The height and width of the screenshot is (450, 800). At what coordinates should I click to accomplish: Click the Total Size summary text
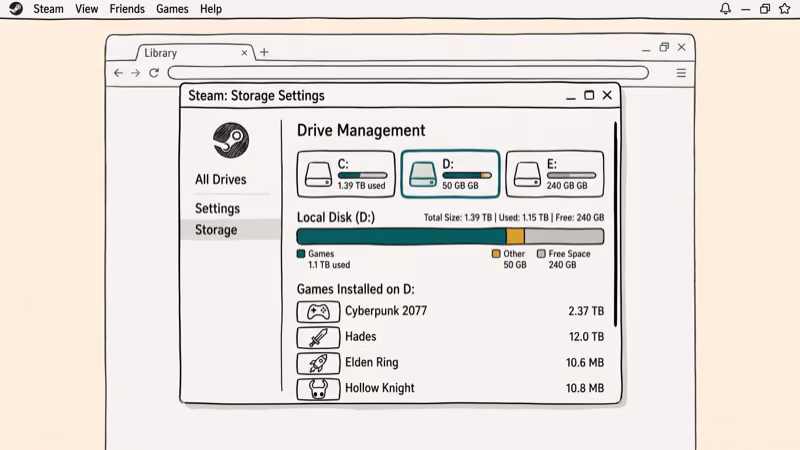(x=514, y=217)
